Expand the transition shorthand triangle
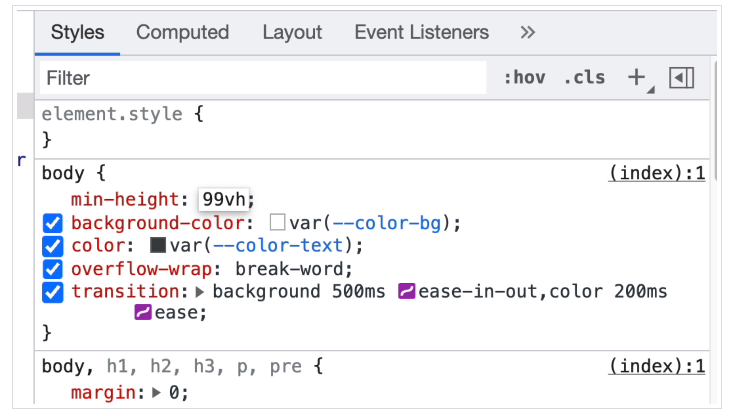Viewport: 729px width, 416px height. 199,292
